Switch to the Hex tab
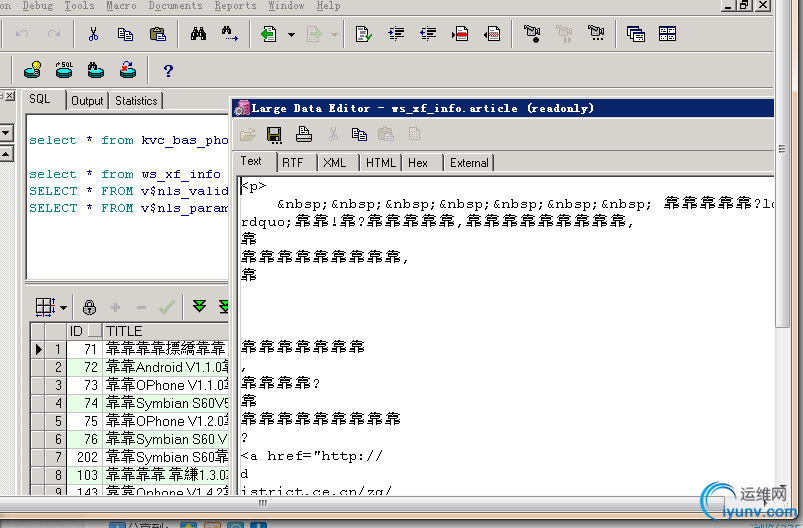803x528 pixels. (x=418, y=163)
